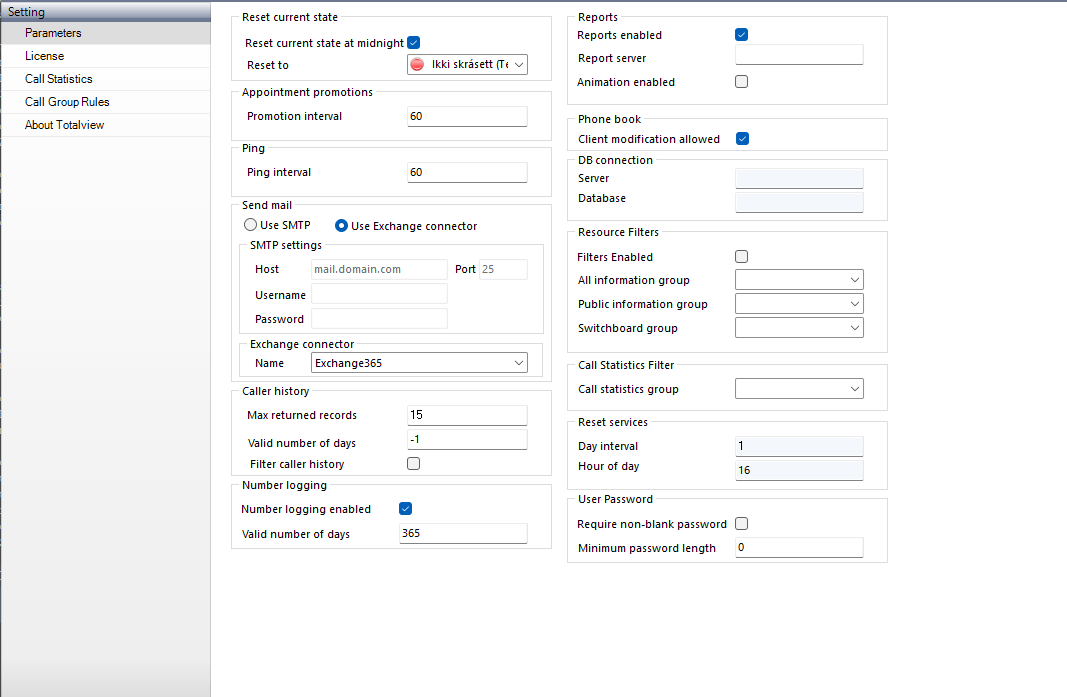Edit the Max returned records field
Screen dimensions: 1067x697
pos(467,415)
